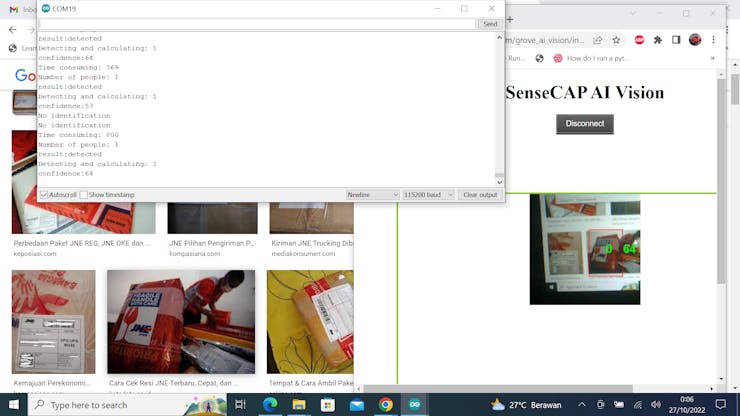The width and height of the screenshot is (740, 416).
Task: Open the volume speaker icon
Action: click(x=656, y=405)
